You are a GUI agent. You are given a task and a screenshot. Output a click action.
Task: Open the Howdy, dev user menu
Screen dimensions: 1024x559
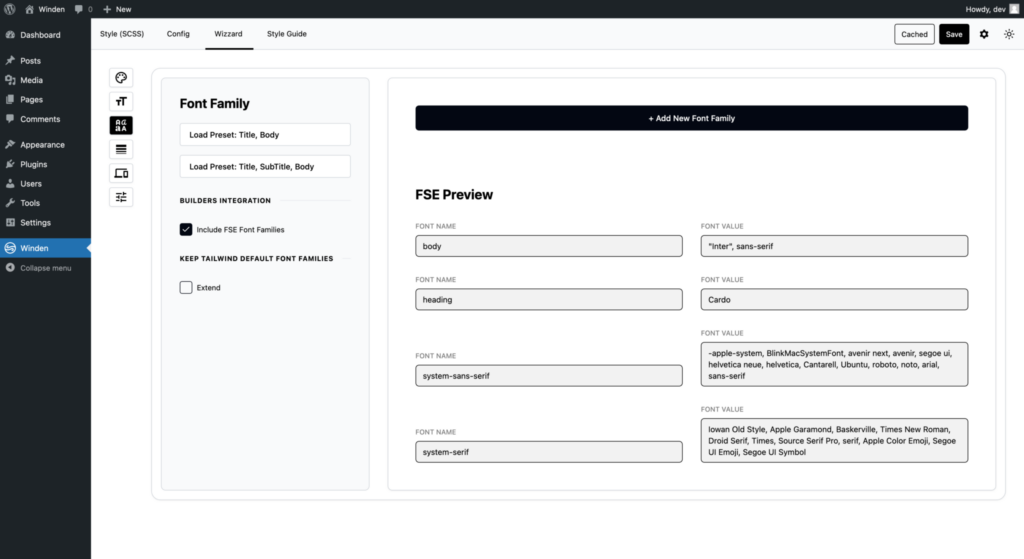[x=991, y=9]
